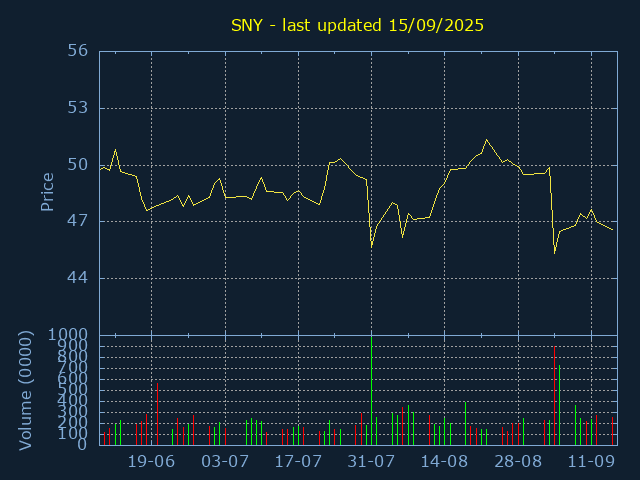Click the price axis label 56
The width and height of the screenshot is (640, 480).
(78, 51)
